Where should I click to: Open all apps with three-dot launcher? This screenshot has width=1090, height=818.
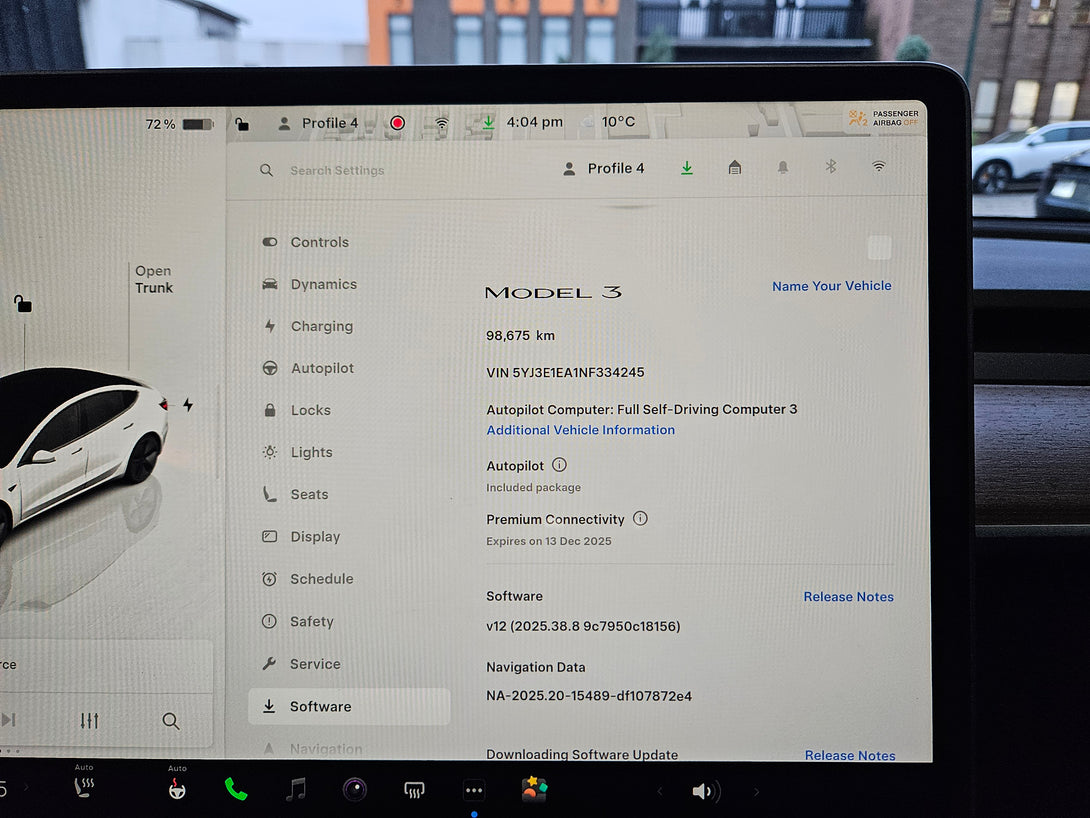tap(474, 791)
